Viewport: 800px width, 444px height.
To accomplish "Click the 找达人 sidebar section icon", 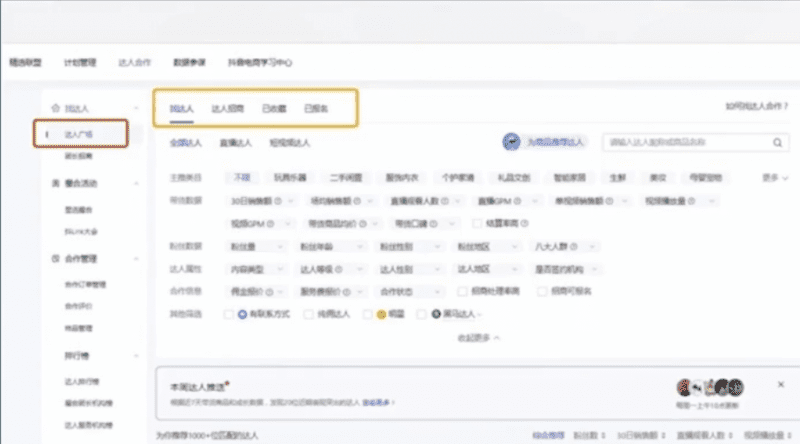I will 56,106.
